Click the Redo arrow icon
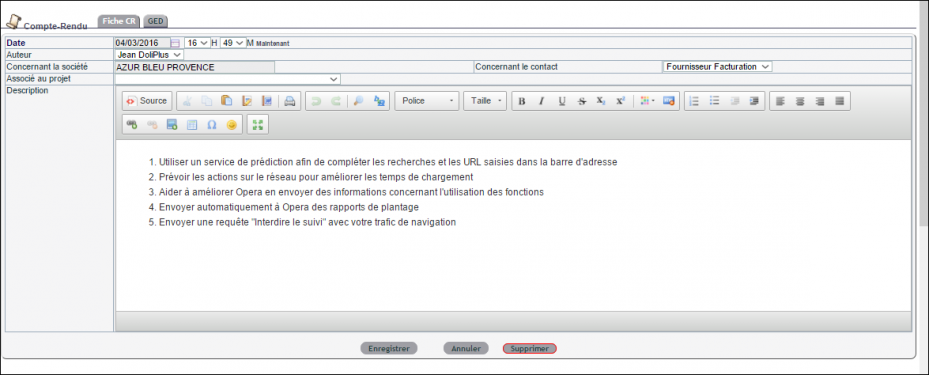Viewport: 929px width, 375px height. [x=335, y=101]
